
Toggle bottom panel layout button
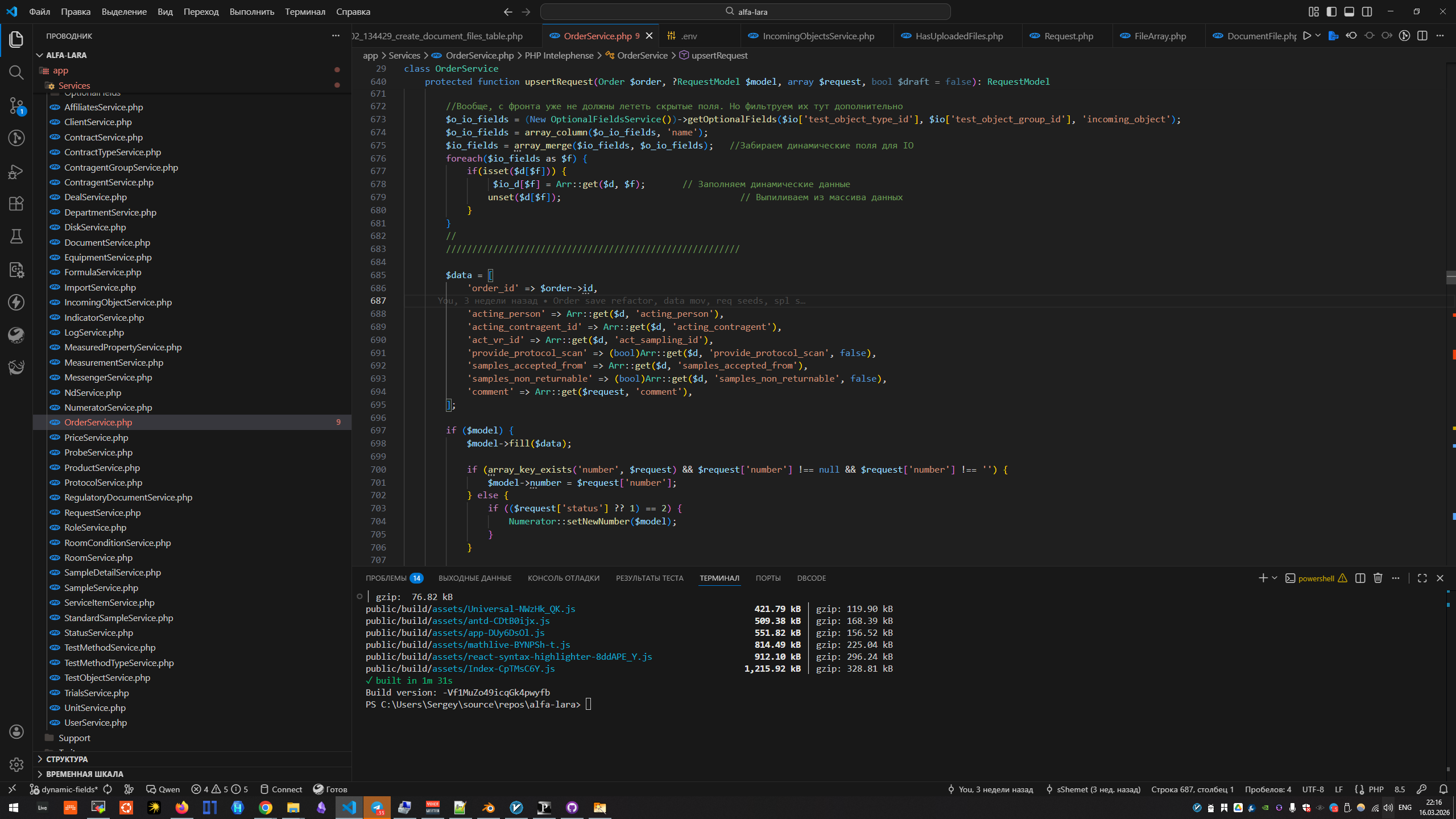point(1349,11)
